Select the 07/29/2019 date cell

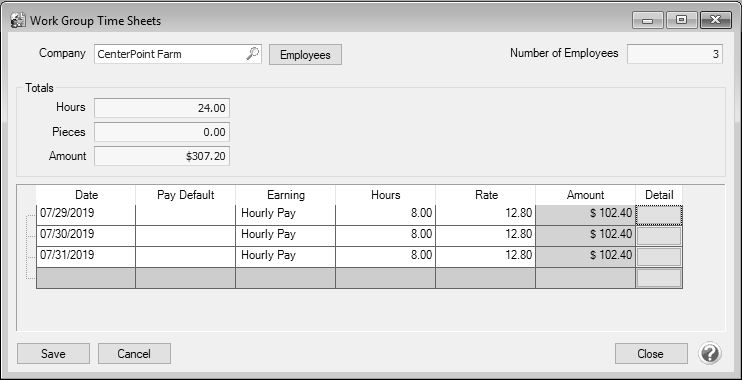point(86,215)
